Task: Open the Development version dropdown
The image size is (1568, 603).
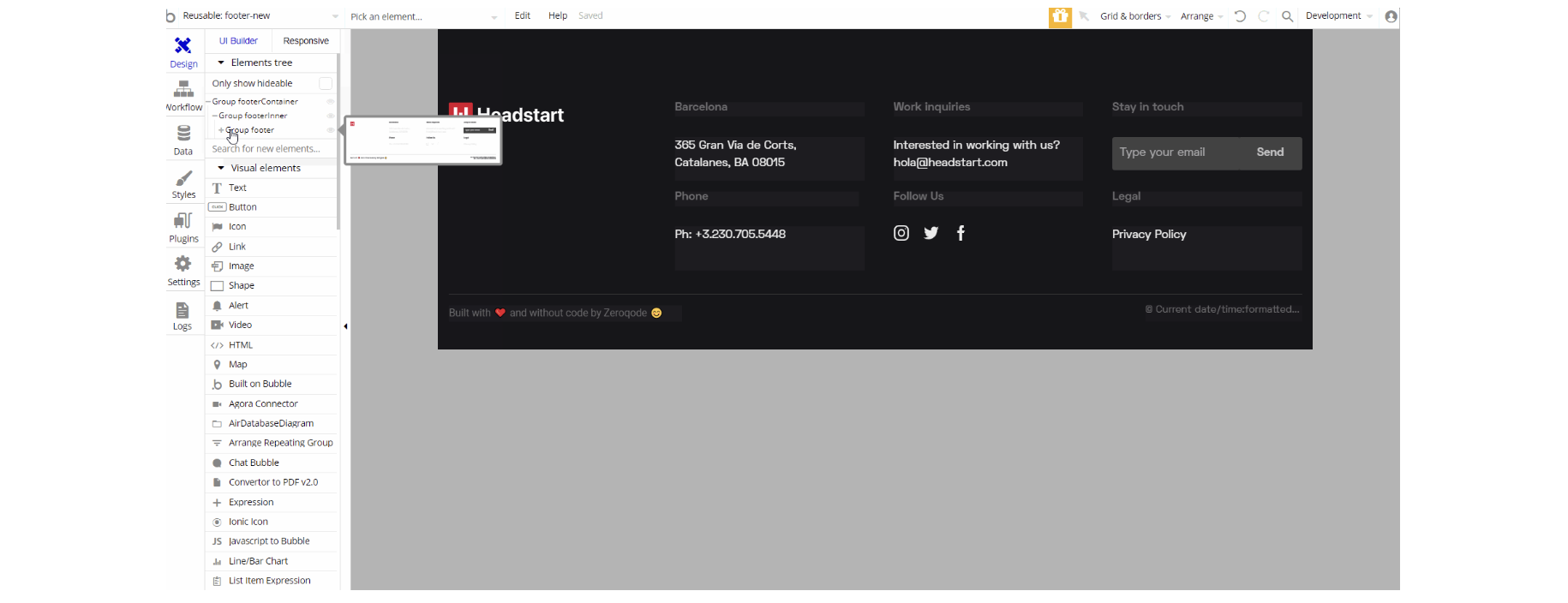Action: point(1338,16)
